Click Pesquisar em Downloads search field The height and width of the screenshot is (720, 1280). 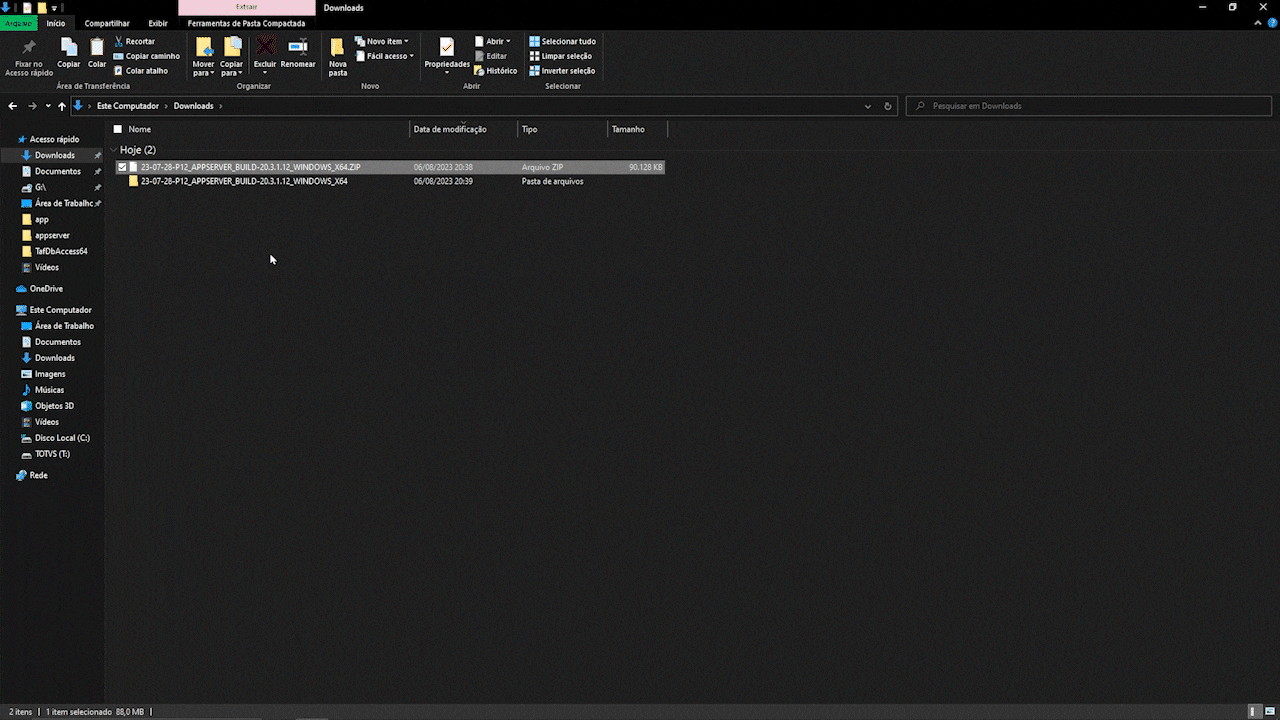1089,106
